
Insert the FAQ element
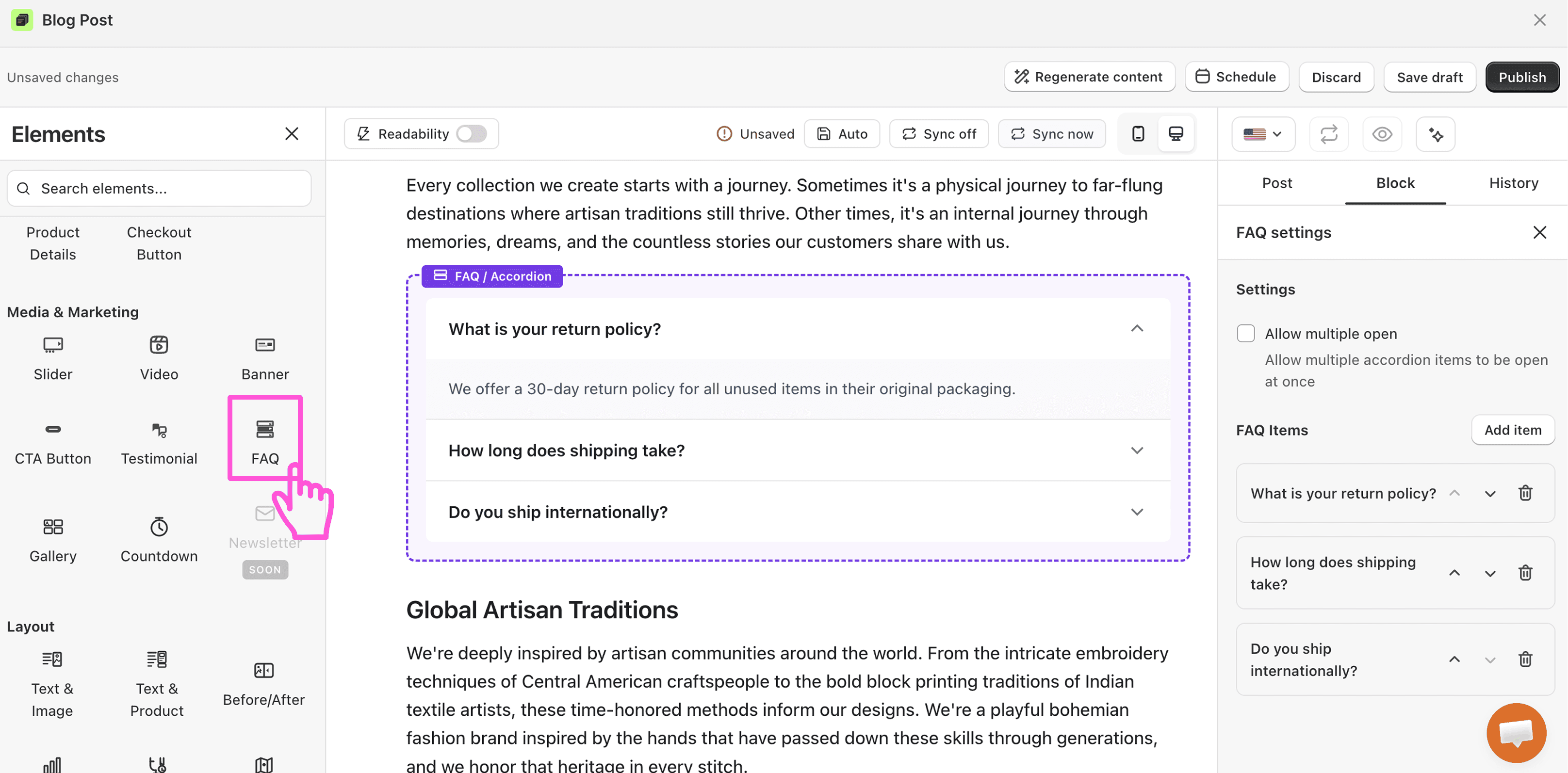pos(265,442)
